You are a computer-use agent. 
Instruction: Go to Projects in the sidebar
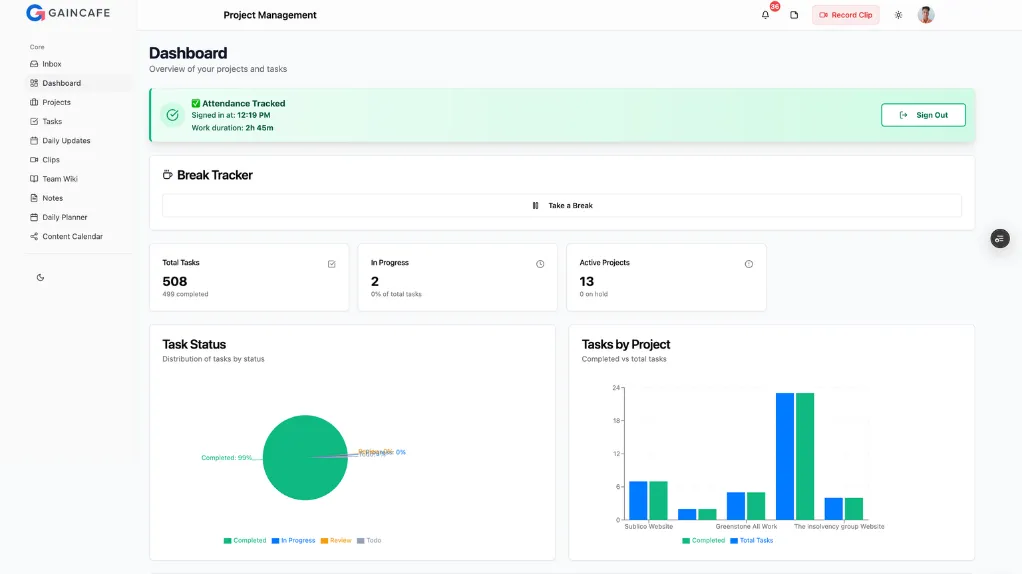click(x=56, y=102)
